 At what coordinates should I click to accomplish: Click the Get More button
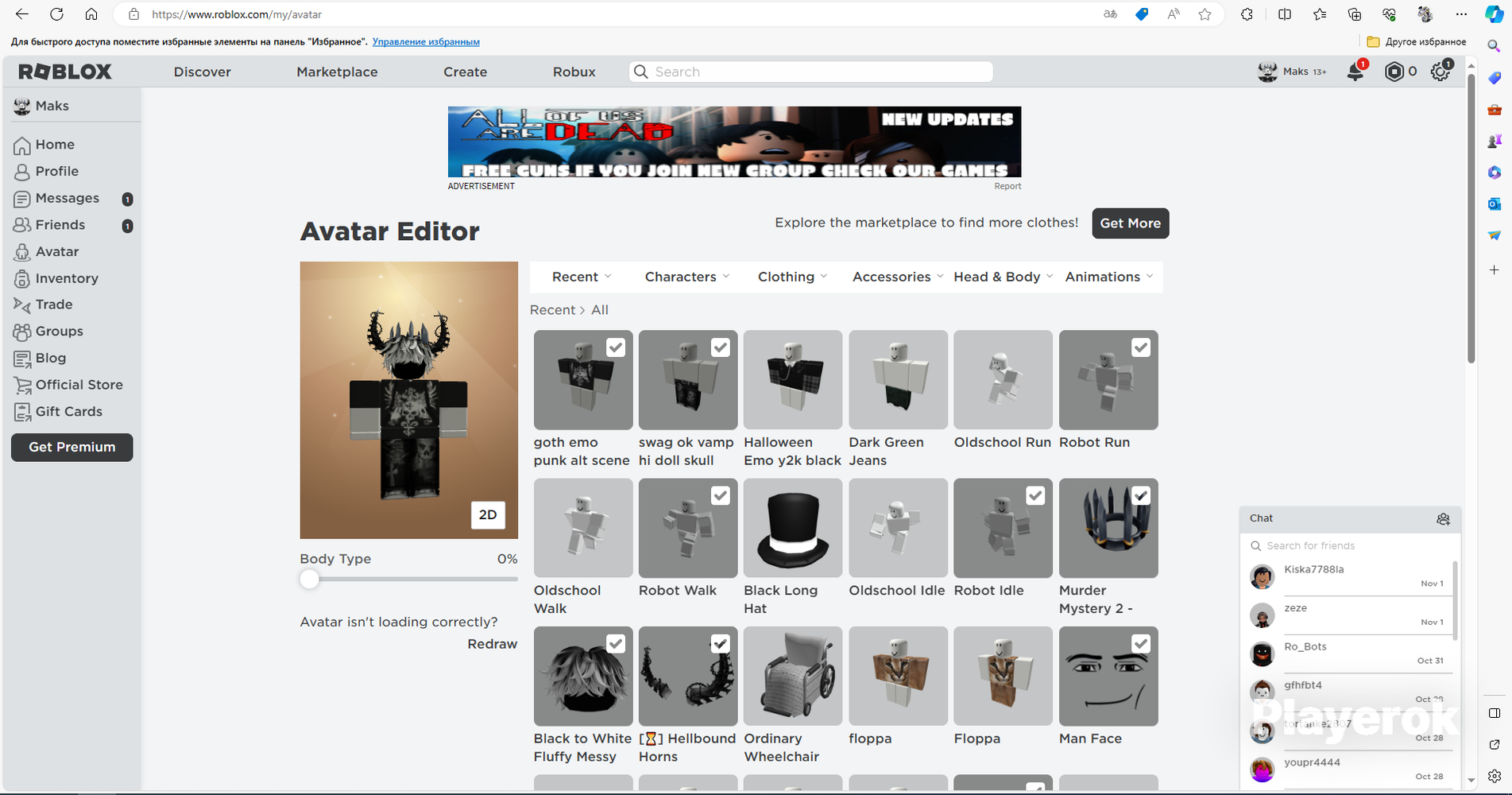1130,223
